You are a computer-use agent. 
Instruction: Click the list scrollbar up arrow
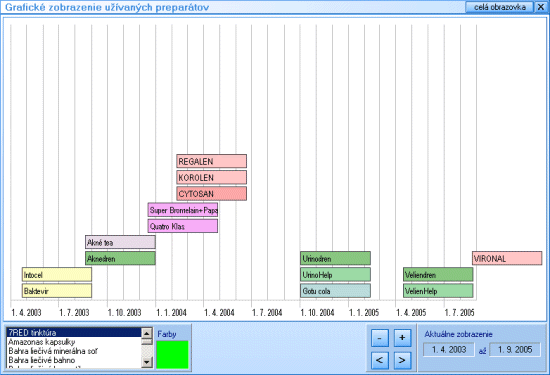point(147,333)
